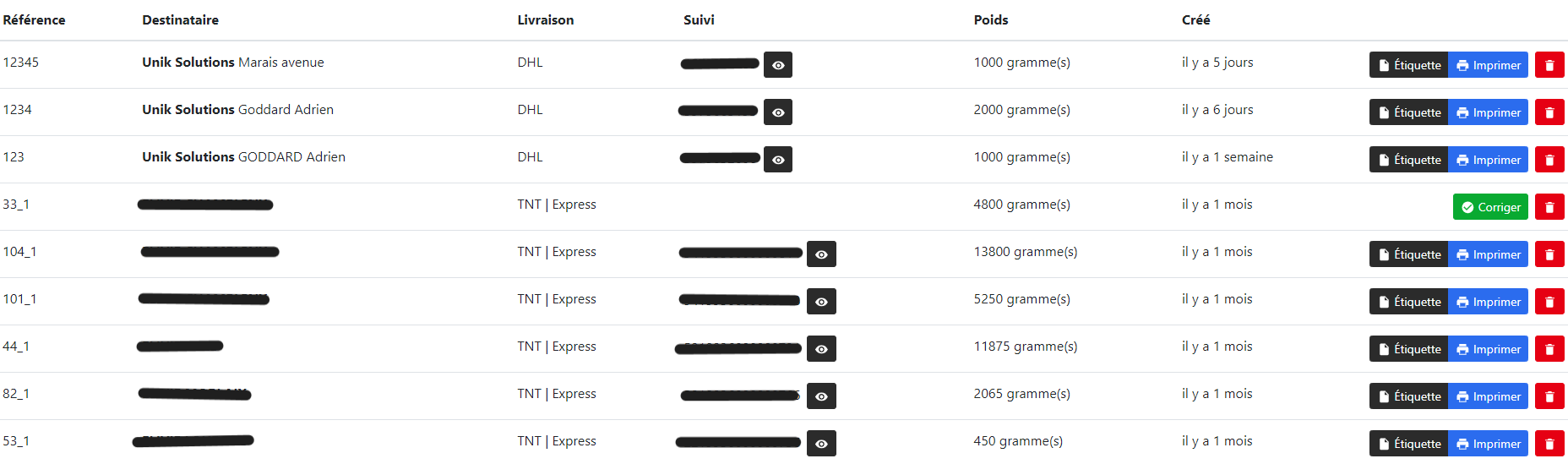Remove reference 1234 via trash icon
1568x464 pixels.
[x=1549, y=112]
